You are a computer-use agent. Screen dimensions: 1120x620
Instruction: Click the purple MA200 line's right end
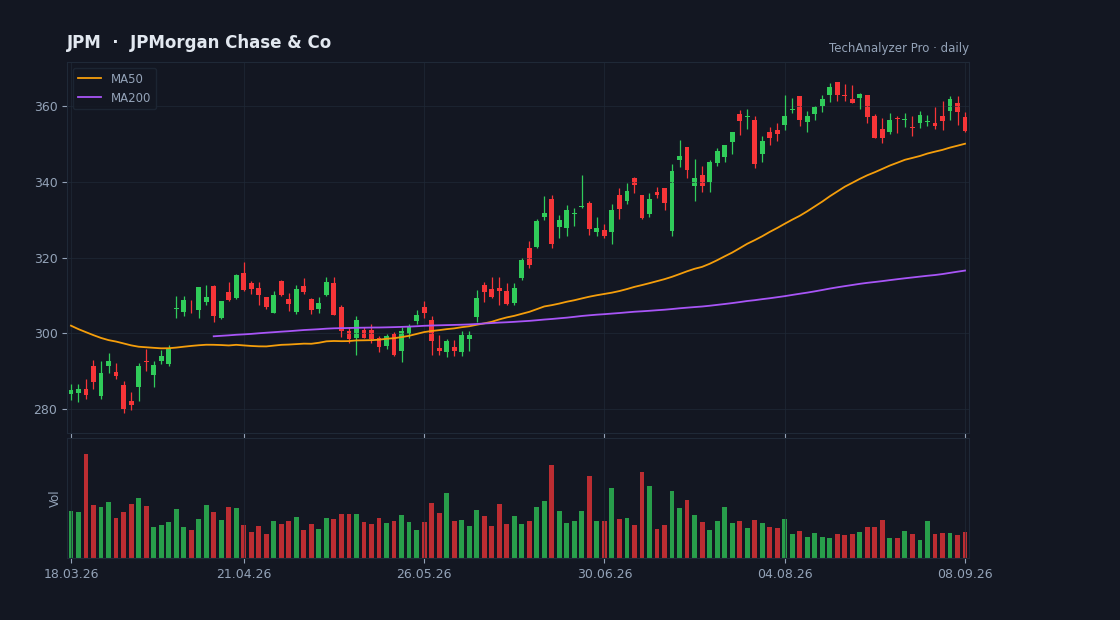coord(964,271)
